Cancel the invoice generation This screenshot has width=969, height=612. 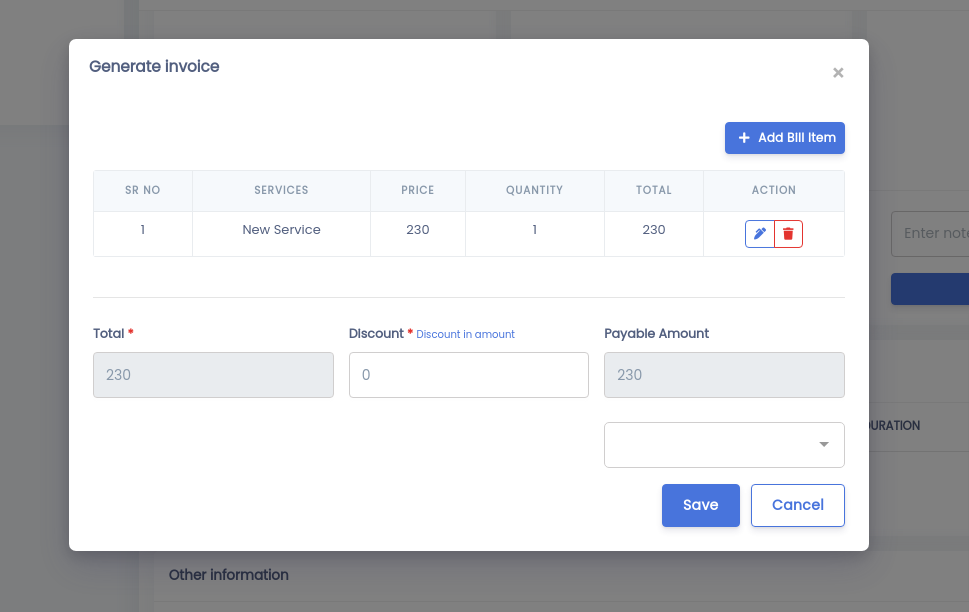(798, 506)
